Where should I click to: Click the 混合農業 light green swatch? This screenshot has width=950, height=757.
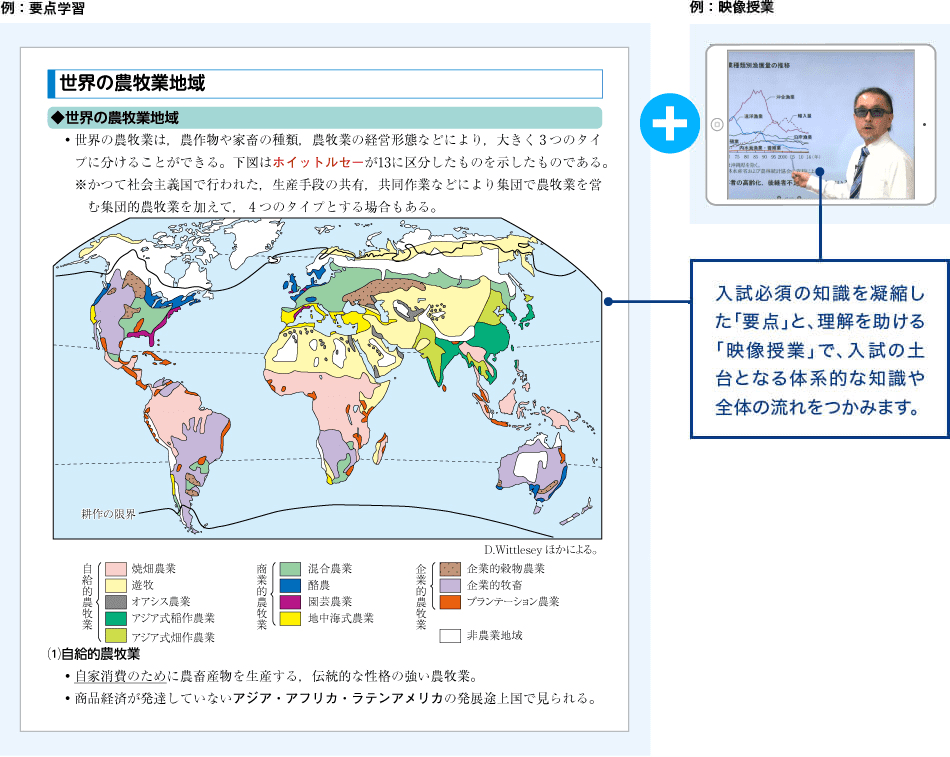[x=290, y=569]
